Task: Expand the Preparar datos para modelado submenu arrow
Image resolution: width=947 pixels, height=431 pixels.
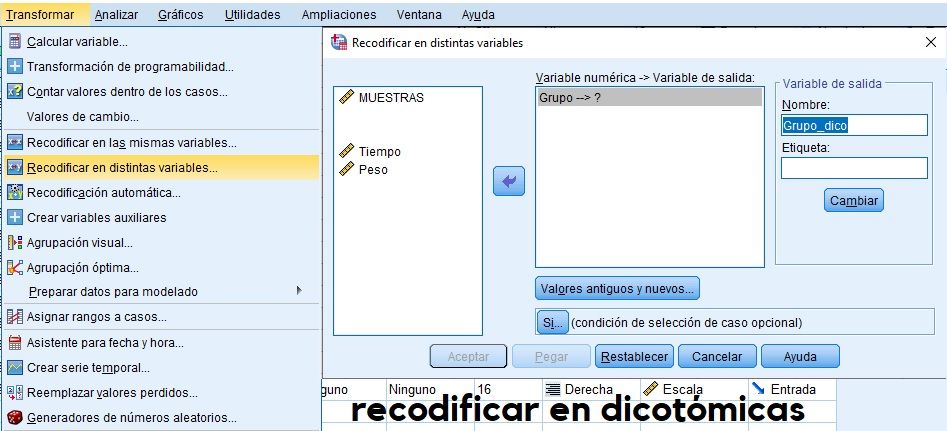Action: tap(299, 290)
